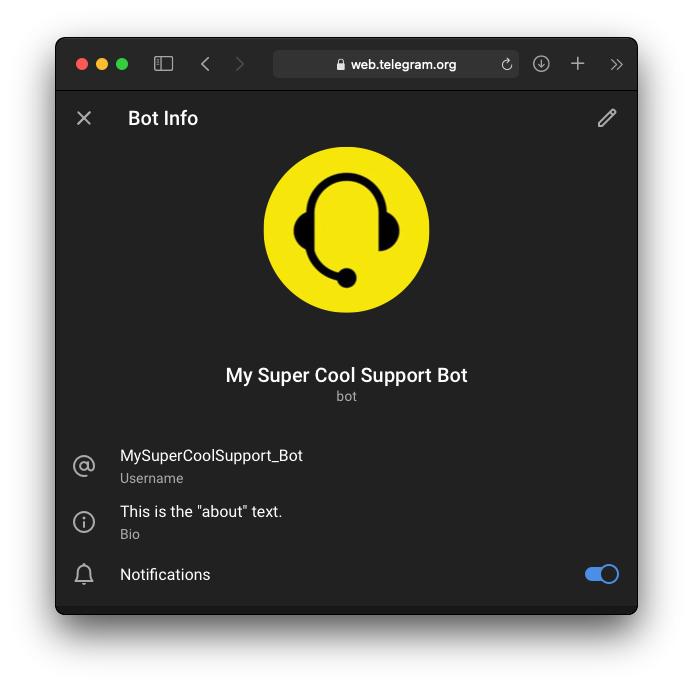Click the info bio icon

point(84,522)
